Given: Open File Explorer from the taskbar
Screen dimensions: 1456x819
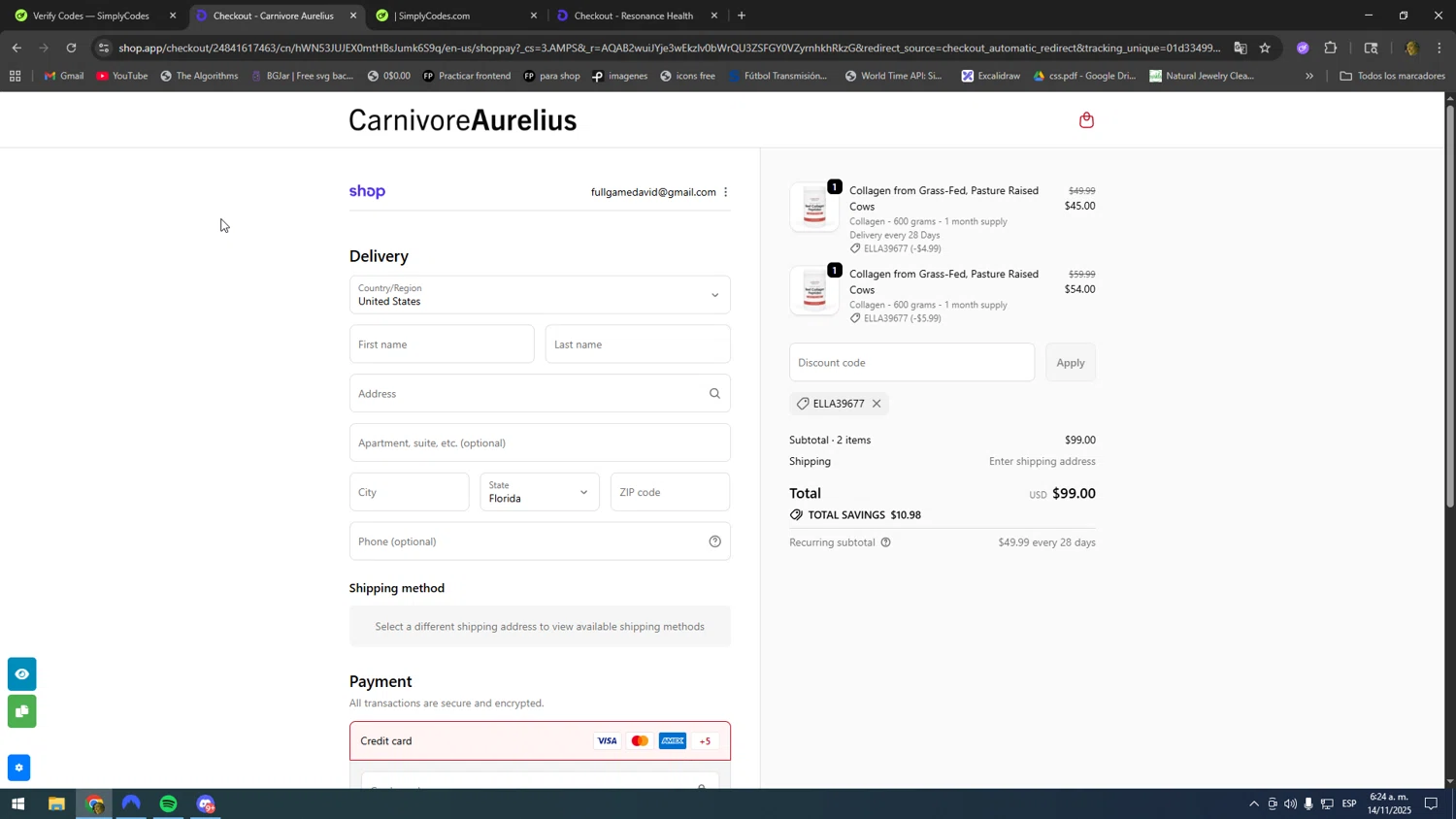Looking at the screenshot, I should pos(56,804).
